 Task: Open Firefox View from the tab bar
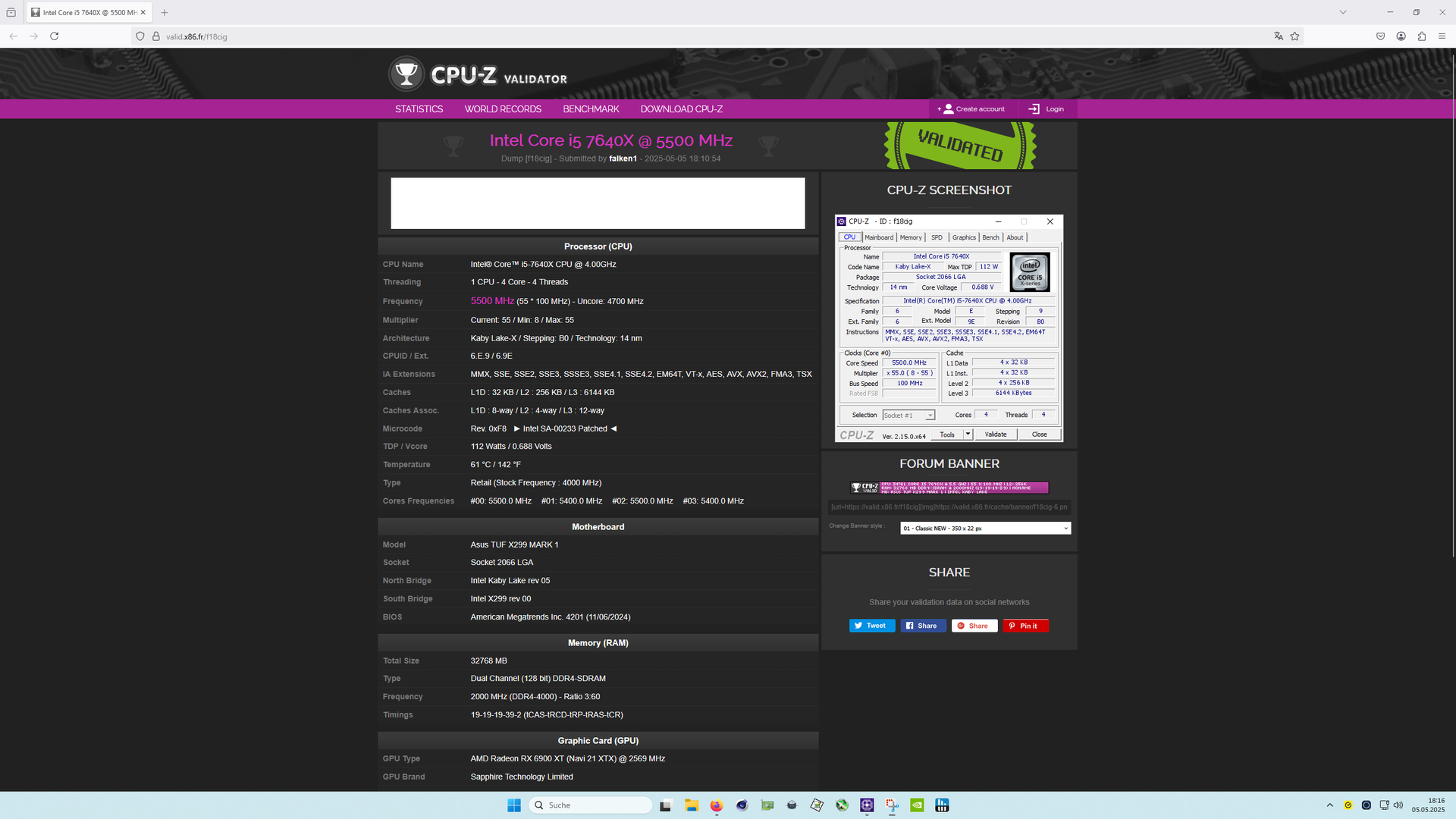(11, 12)
